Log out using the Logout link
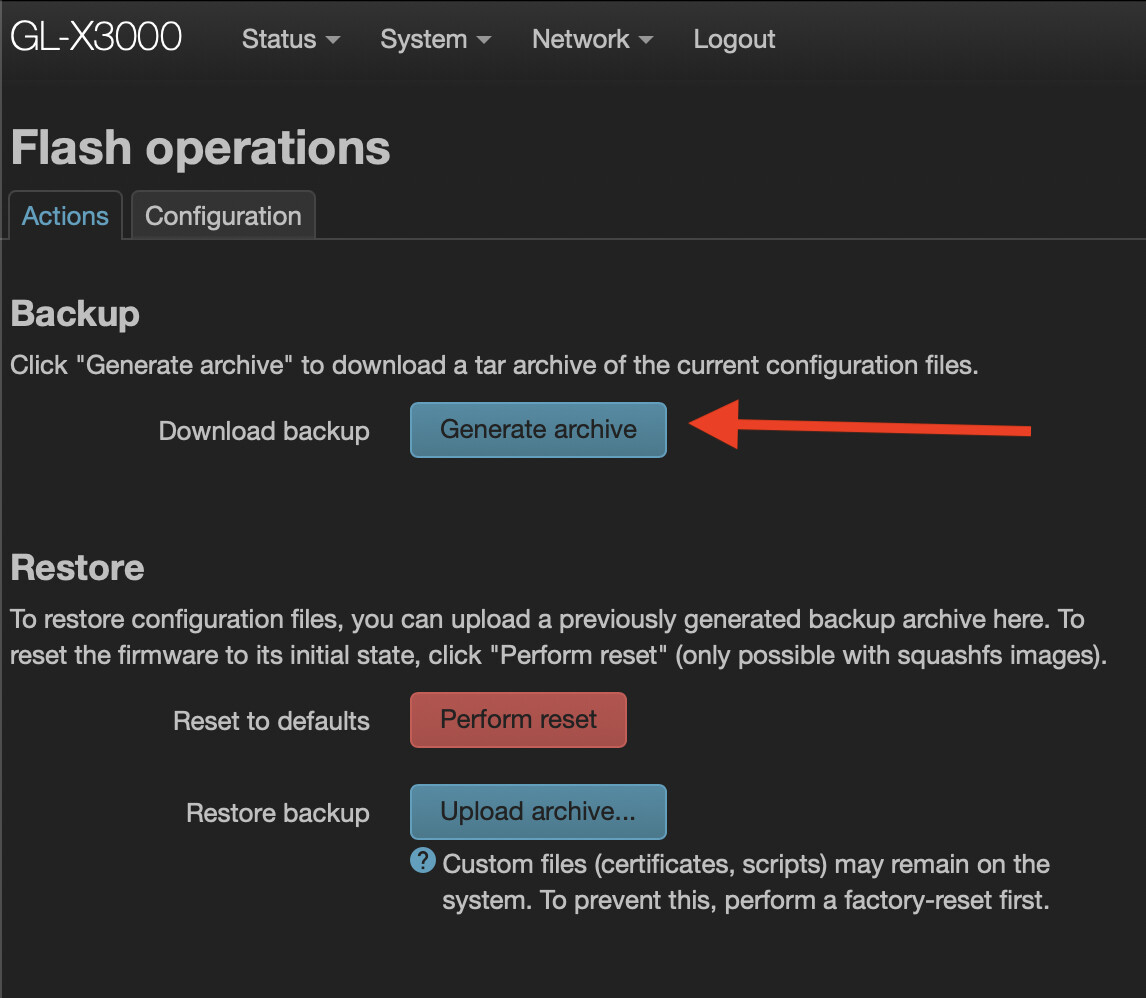 734,39
